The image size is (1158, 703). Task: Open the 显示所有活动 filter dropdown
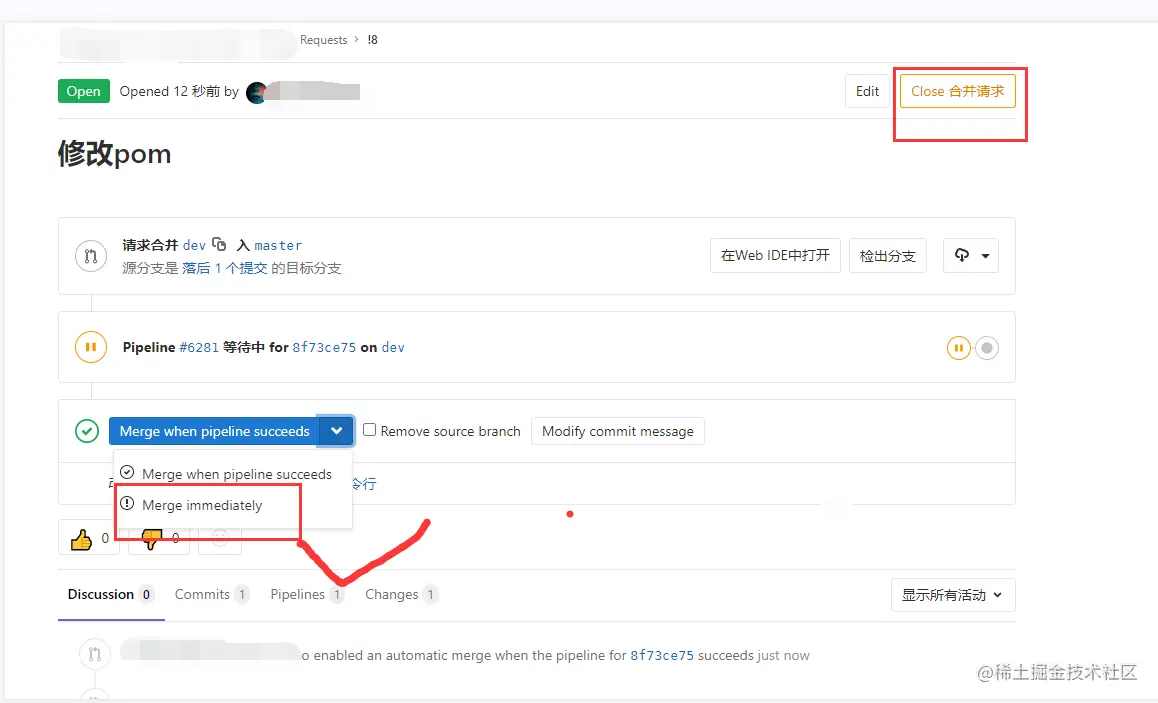coord(953,595)
